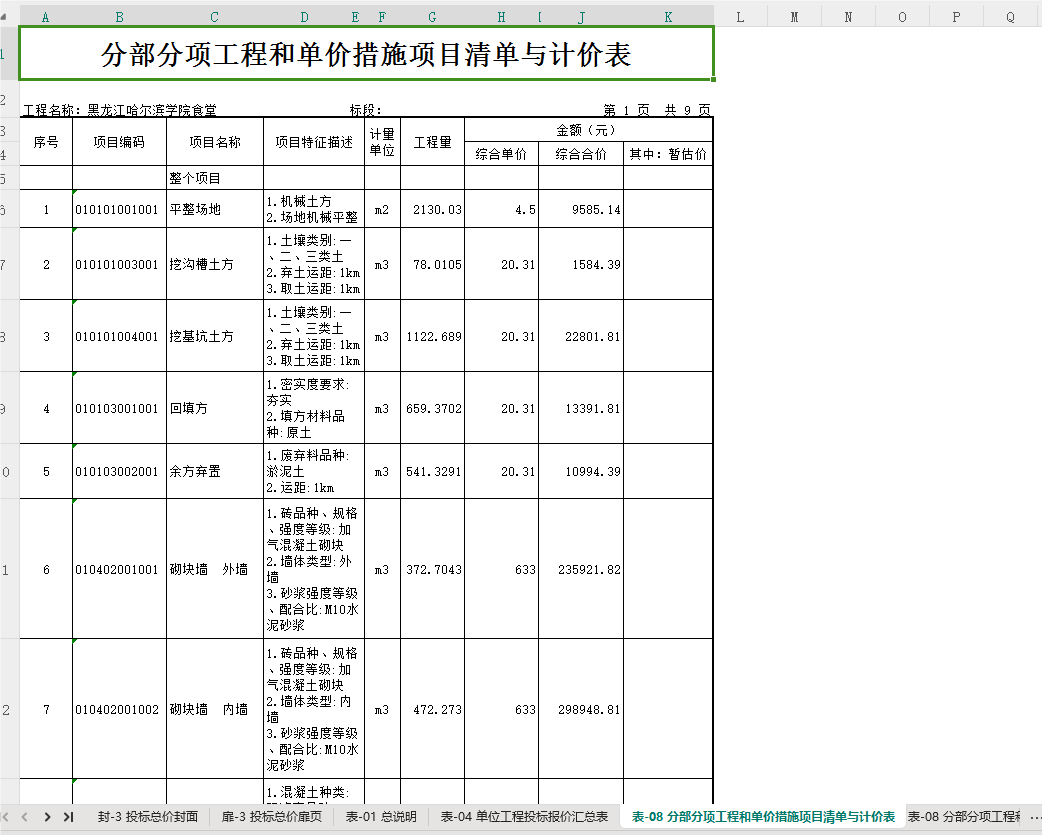1042x835 pixels.
Task: Select the unit price cell 4.5
Action: coord(501,209)
